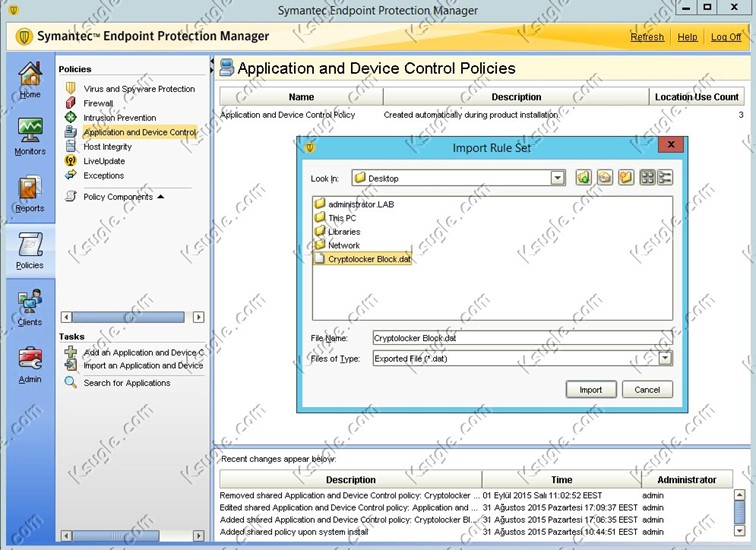Click the Desktop home folder icon
This screenshot has height=550, width=756.
coord(605,177)
